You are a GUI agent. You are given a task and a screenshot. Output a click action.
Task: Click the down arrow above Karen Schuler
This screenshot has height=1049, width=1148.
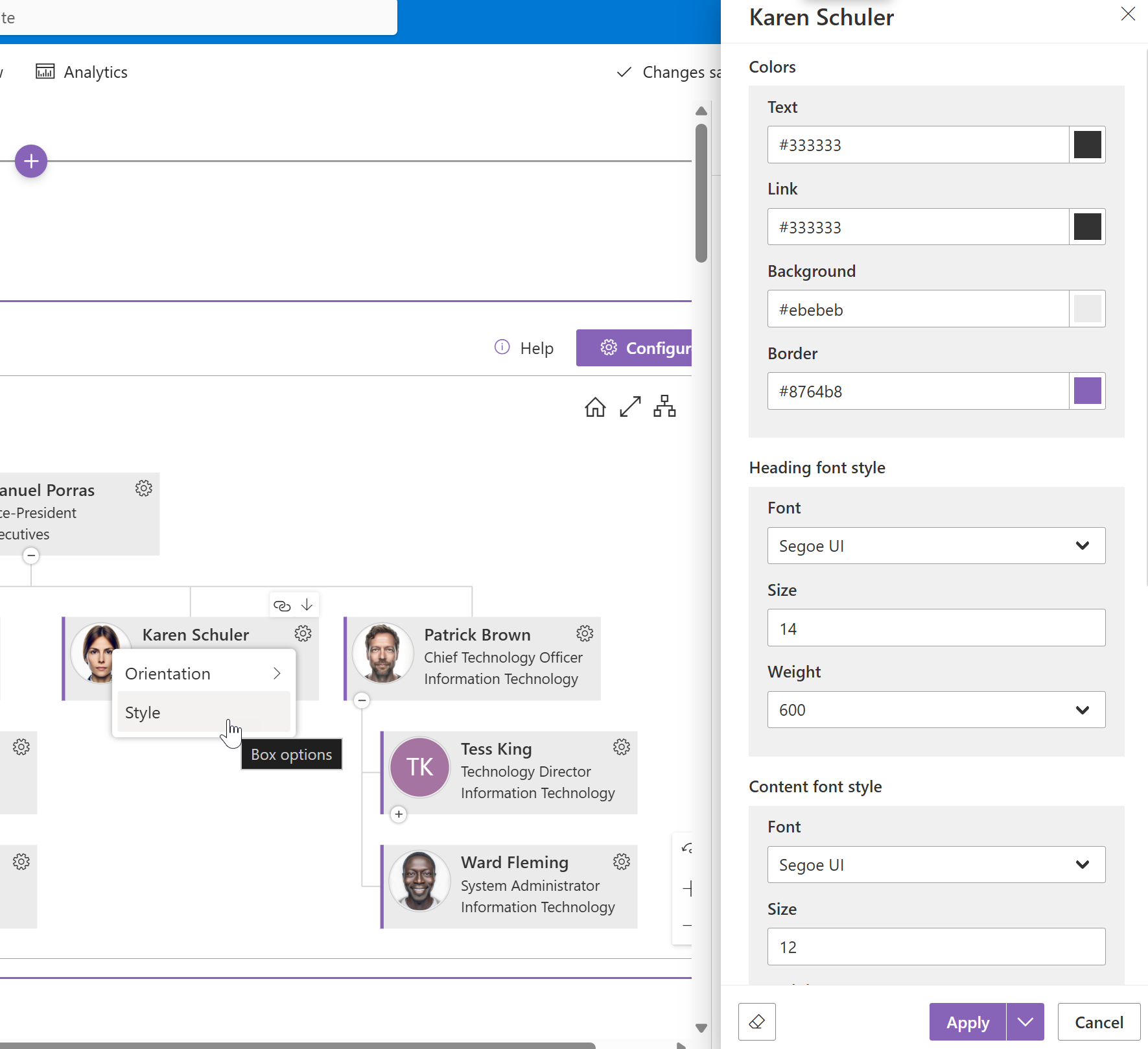pos(307,605)
